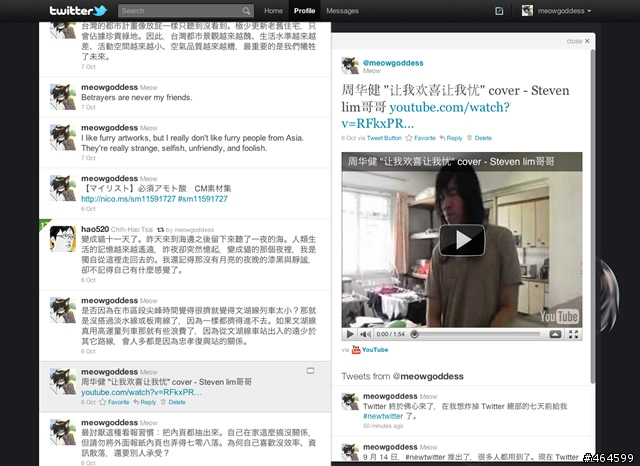Go to the Home tab

[x=273, y=11]
